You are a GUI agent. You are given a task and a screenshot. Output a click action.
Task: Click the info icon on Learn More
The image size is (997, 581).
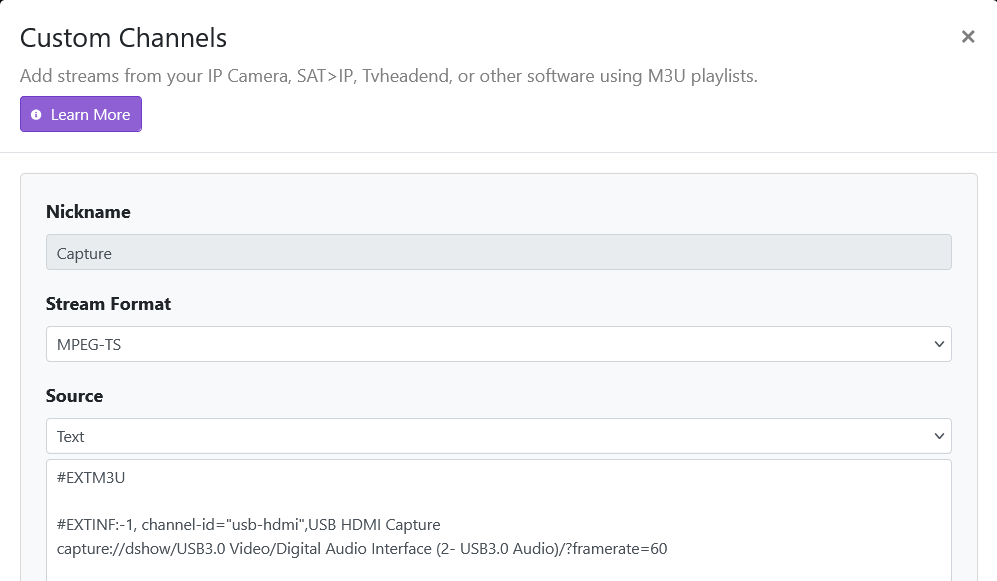[36, 114]
